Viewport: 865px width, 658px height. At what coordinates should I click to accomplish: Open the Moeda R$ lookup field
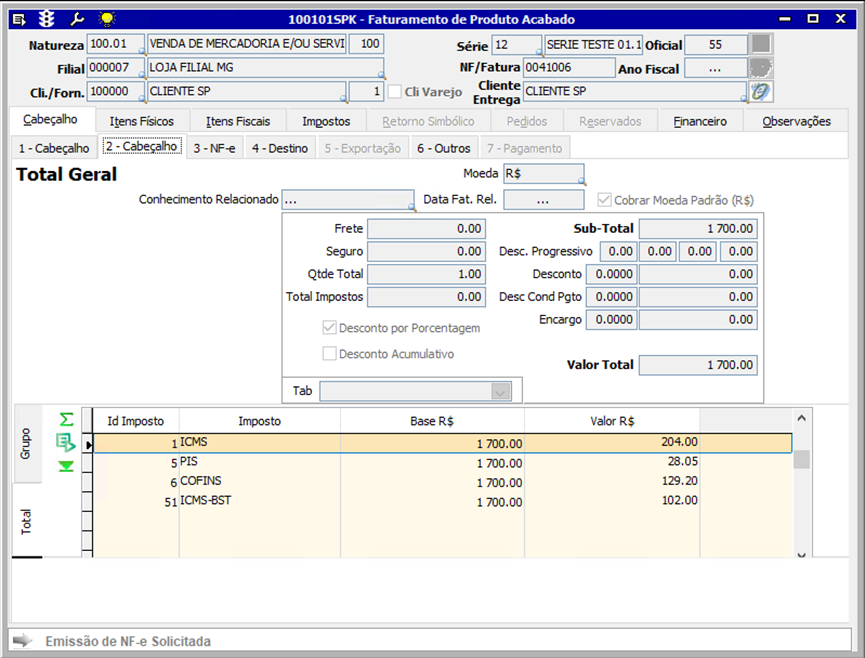click(x=544, y=175)
